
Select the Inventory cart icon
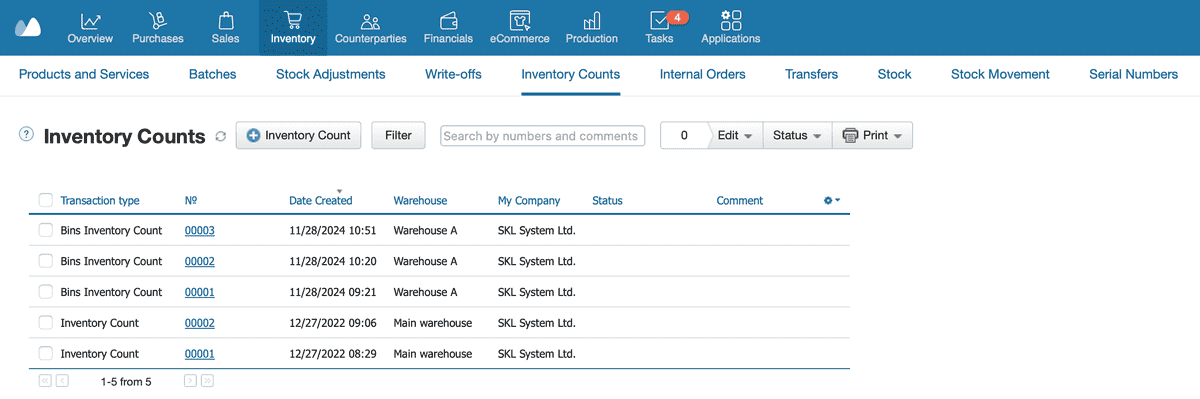pos(293,20)
